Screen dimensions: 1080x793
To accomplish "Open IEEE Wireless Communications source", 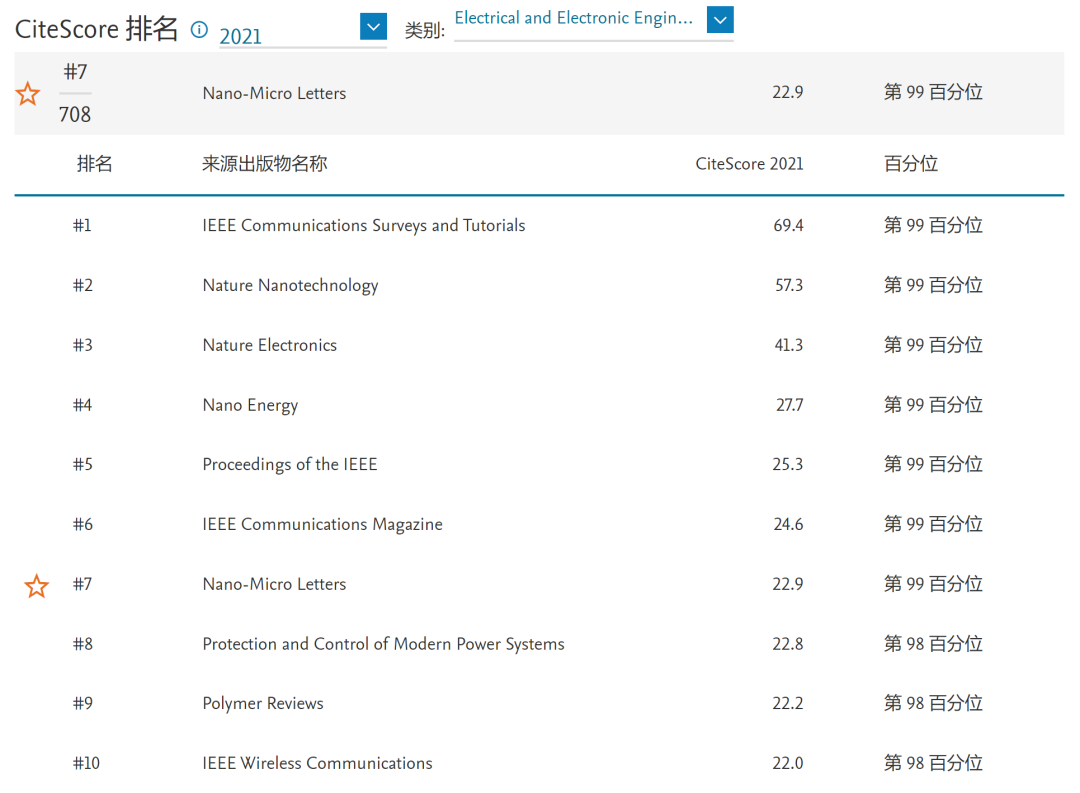I will coord(318,763).
